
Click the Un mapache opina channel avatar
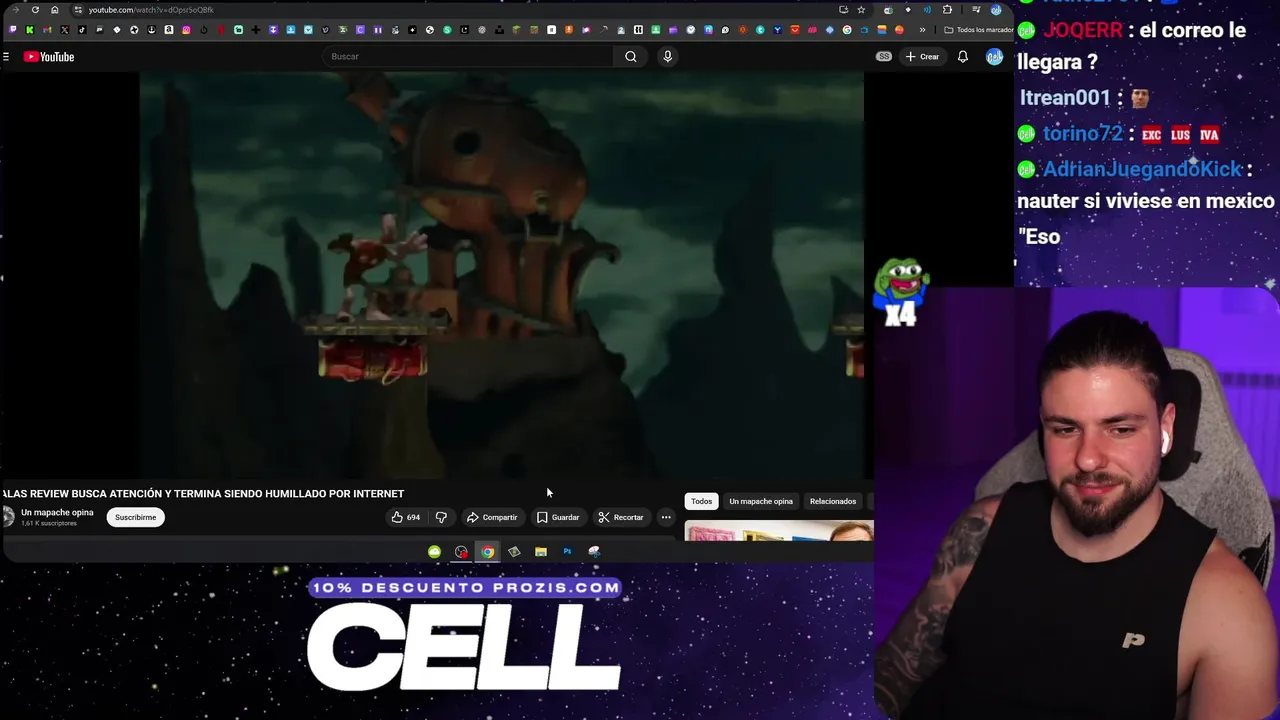8,517
